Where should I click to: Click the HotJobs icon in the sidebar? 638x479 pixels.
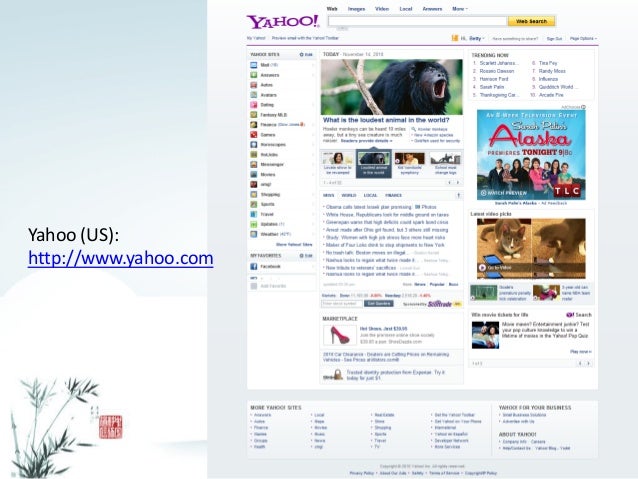point(253,155)
